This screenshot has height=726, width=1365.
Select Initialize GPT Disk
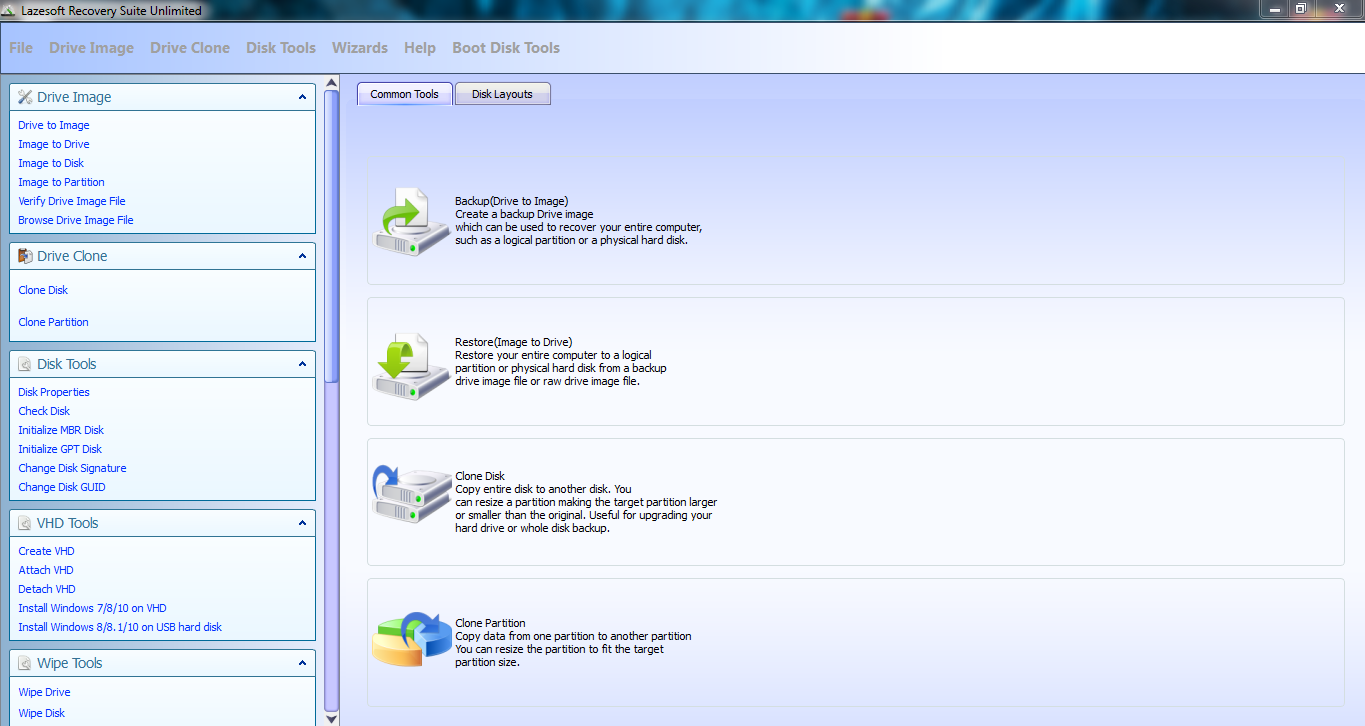click(x=60, y=449)
